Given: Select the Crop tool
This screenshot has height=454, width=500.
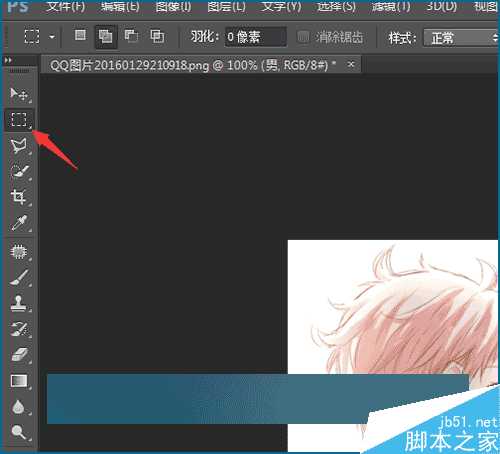Looking at the screenshot, I should tap(19, 197).
